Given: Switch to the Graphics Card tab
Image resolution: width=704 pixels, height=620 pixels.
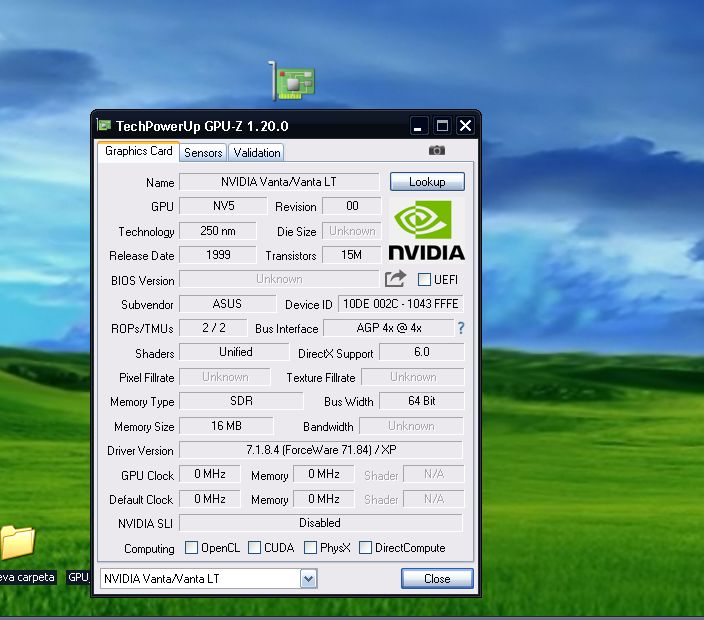Looking at the screenshot, I should pos(138,151).
